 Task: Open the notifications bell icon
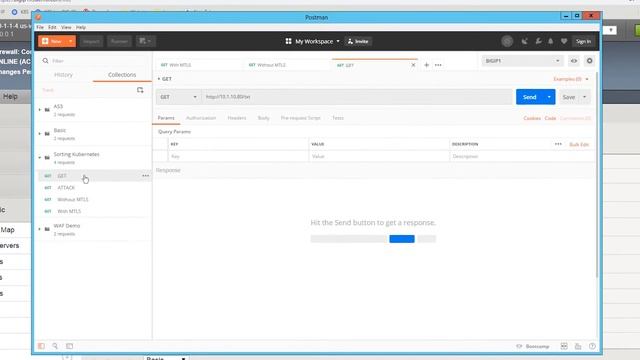[551, 41]
